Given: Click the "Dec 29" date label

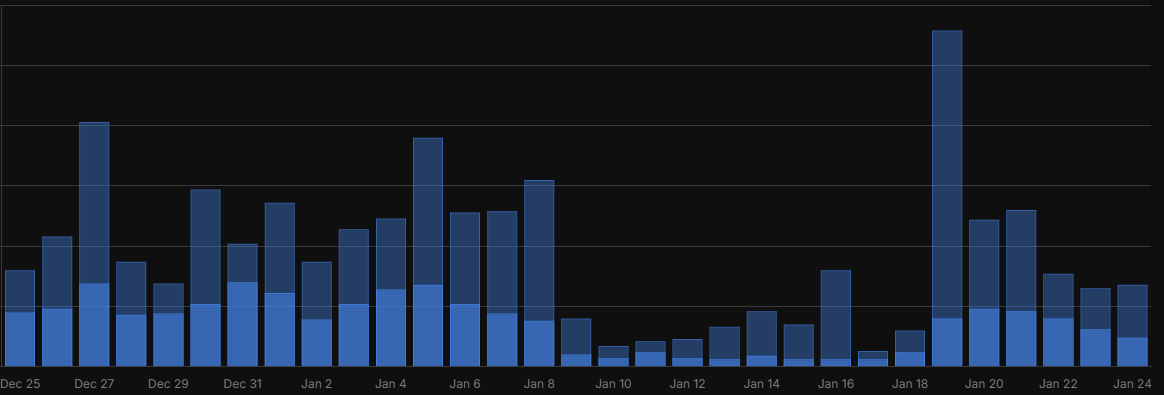Looking at the screenshot, I should 169,384.
